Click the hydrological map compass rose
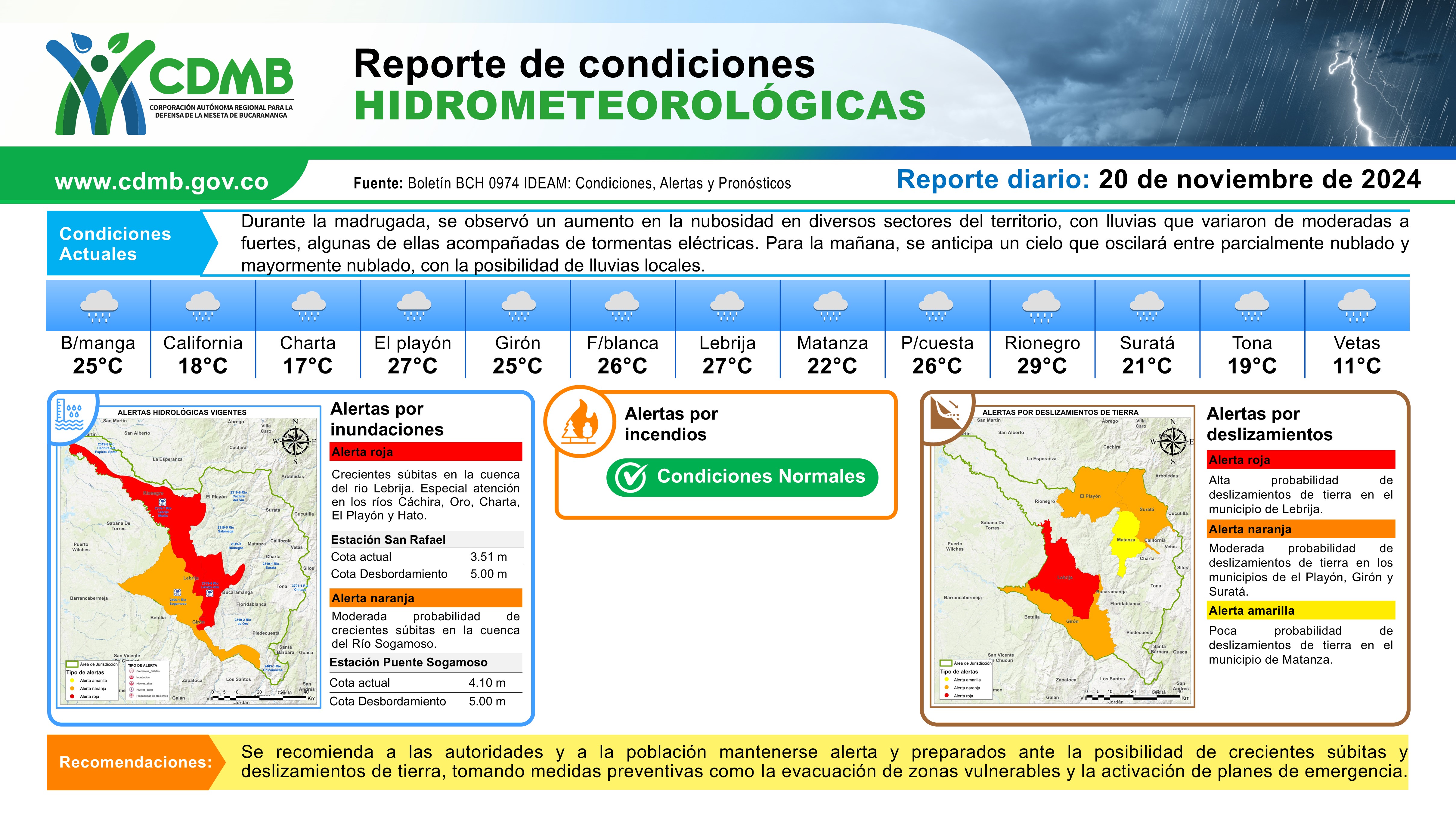1456x819 pixels. point(294,442)
